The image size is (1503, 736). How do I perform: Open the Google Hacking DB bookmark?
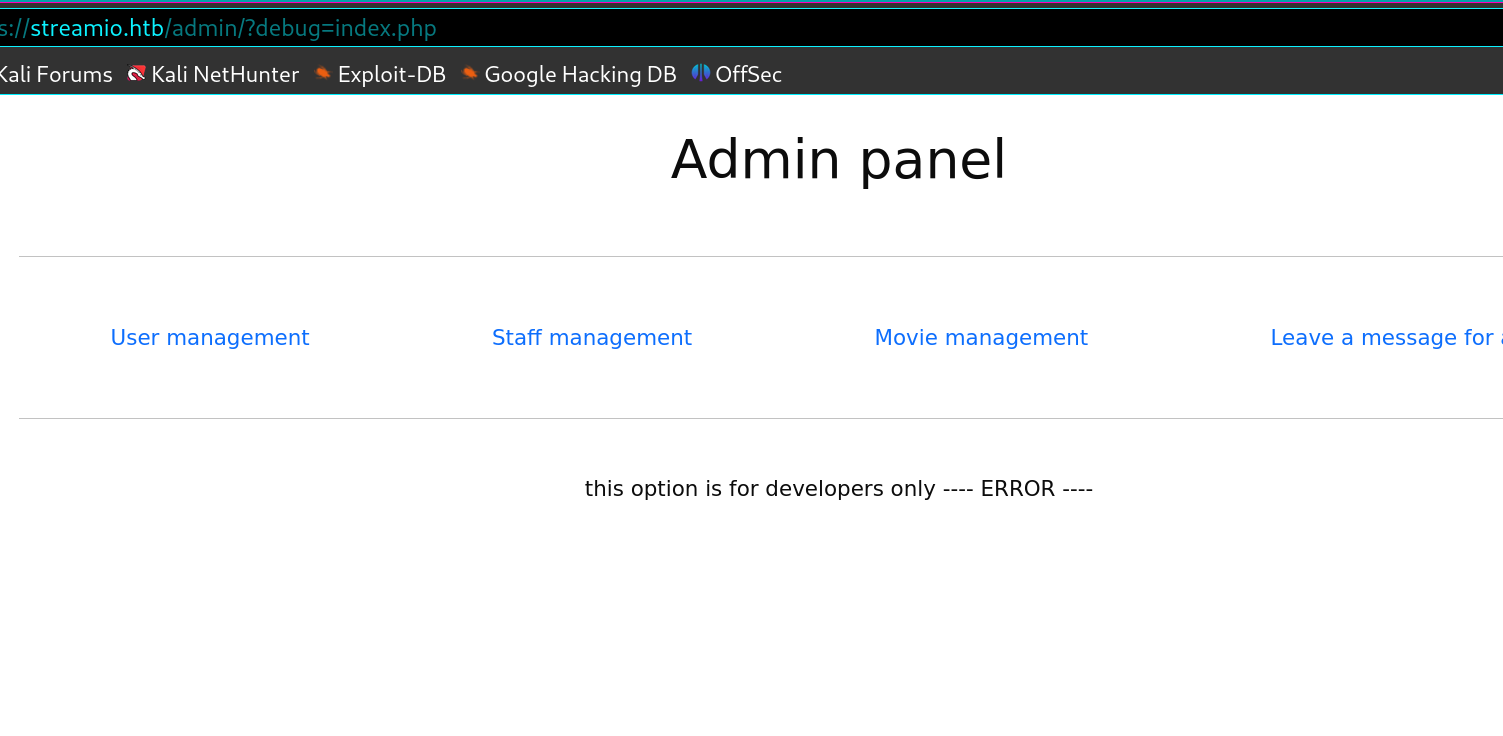pos(568,74)
